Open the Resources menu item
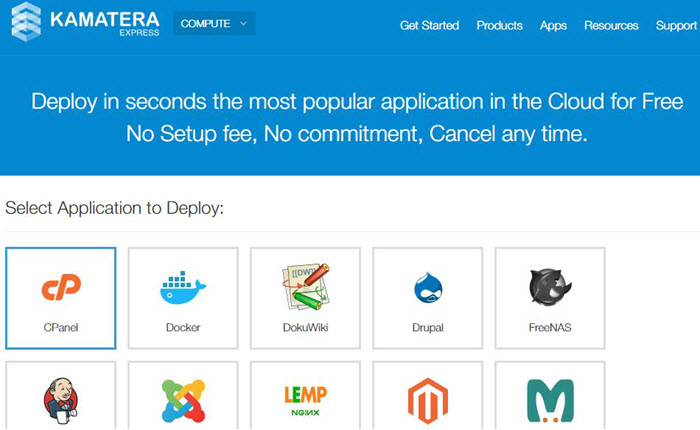This screenshot has width=700, height=430. pos(611,25)
